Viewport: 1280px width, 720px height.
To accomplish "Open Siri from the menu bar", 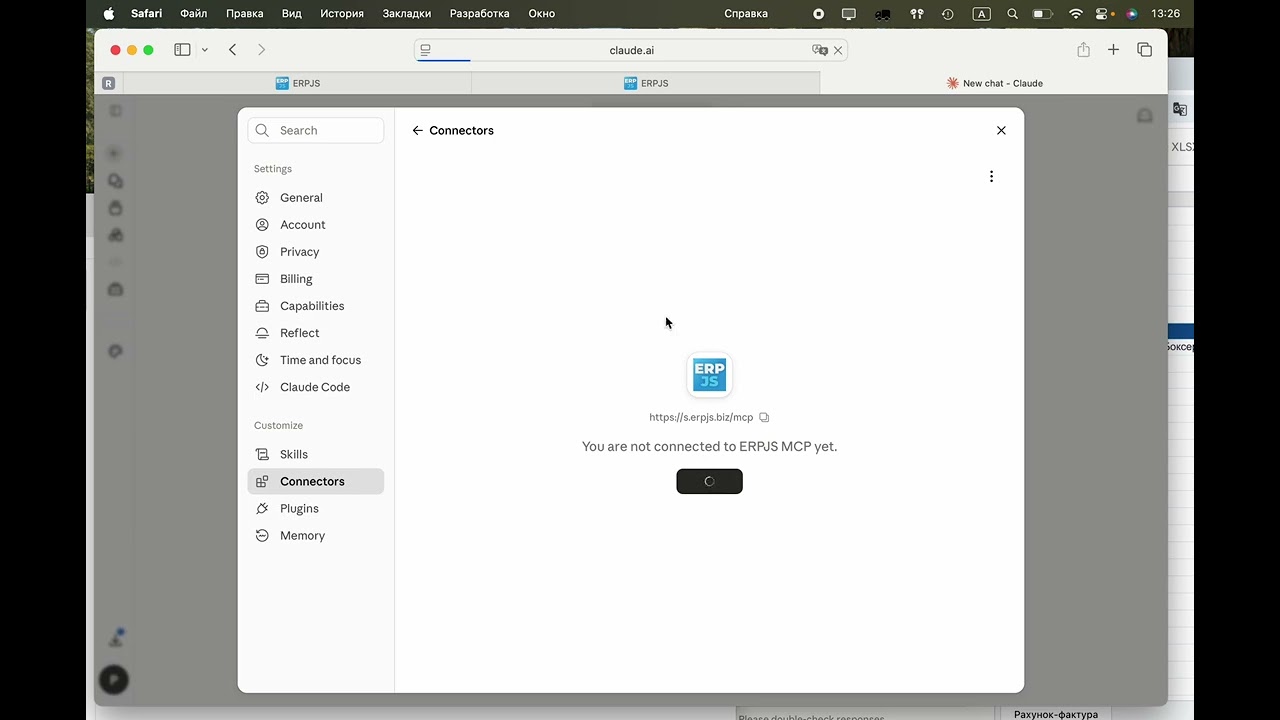I will tap(1131, 14).
